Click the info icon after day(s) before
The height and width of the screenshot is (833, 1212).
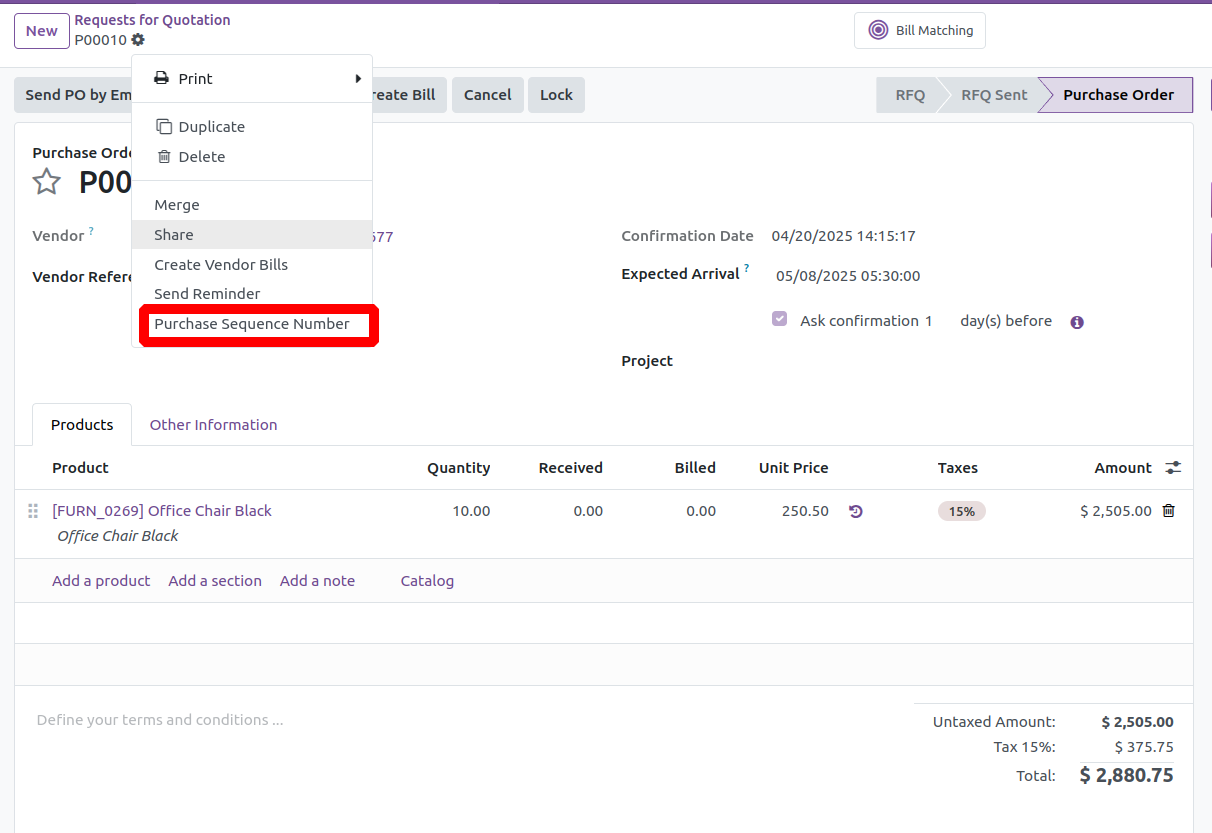tap(1077, 322)
